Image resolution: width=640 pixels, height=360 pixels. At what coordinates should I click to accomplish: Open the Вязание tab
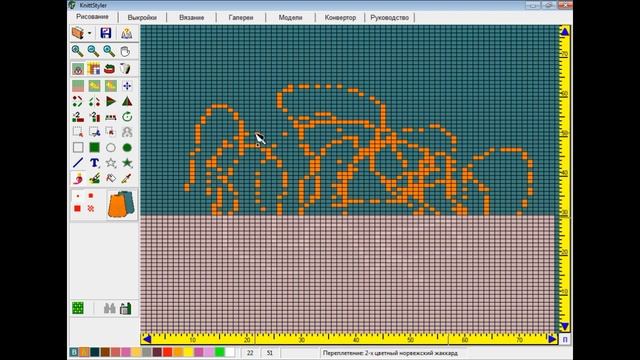click(x=191, y=18)
